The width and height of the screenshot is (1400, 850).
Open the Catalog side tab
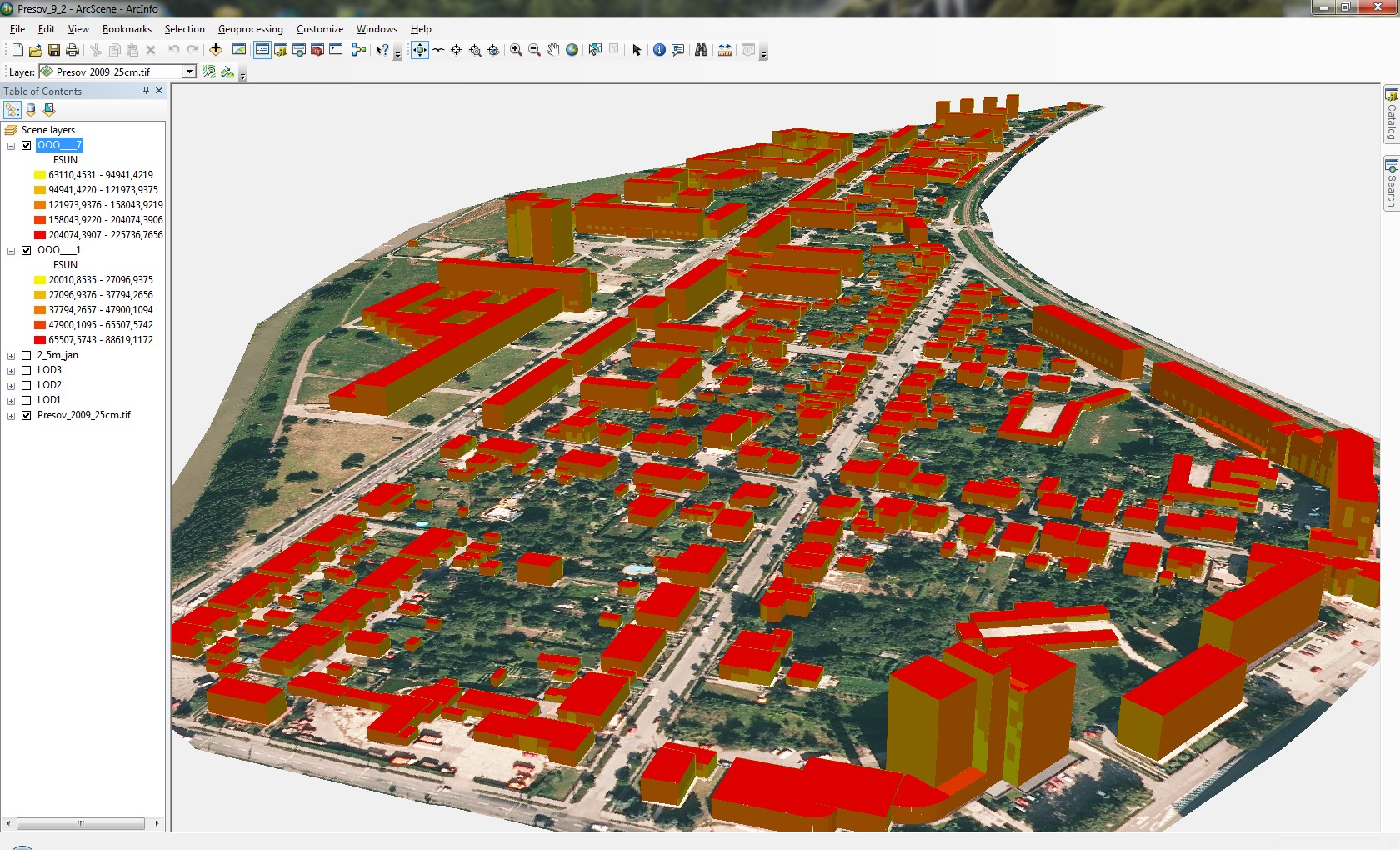[1391, 115]
